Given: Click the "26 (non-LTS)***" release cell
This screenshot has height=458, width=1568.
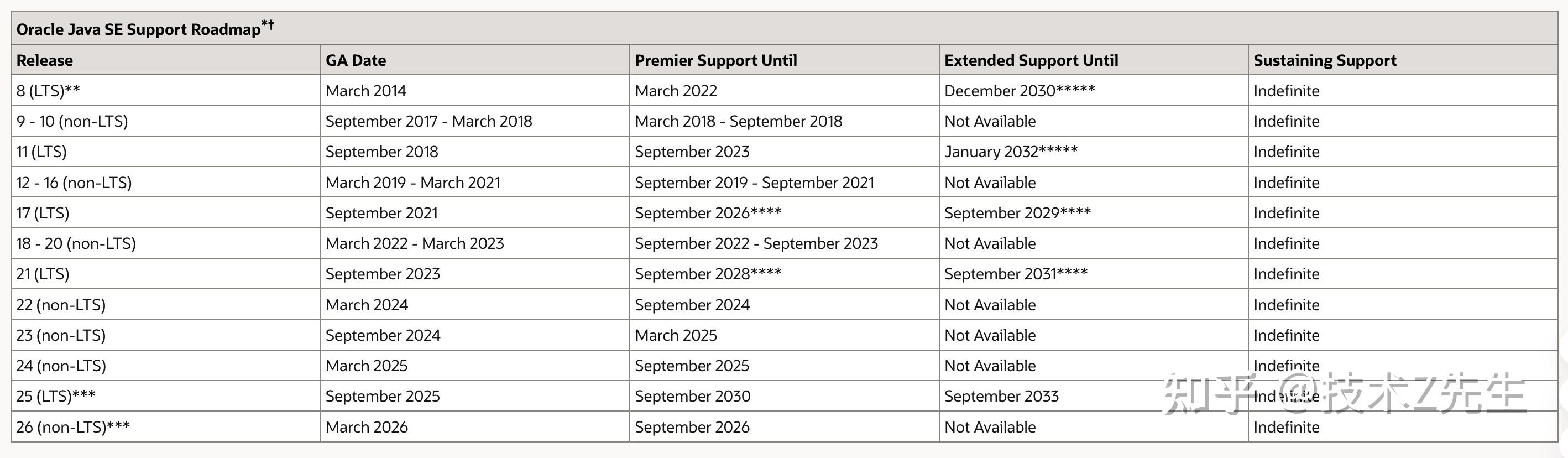Looking at the screenshot, I should click(72, 427).
